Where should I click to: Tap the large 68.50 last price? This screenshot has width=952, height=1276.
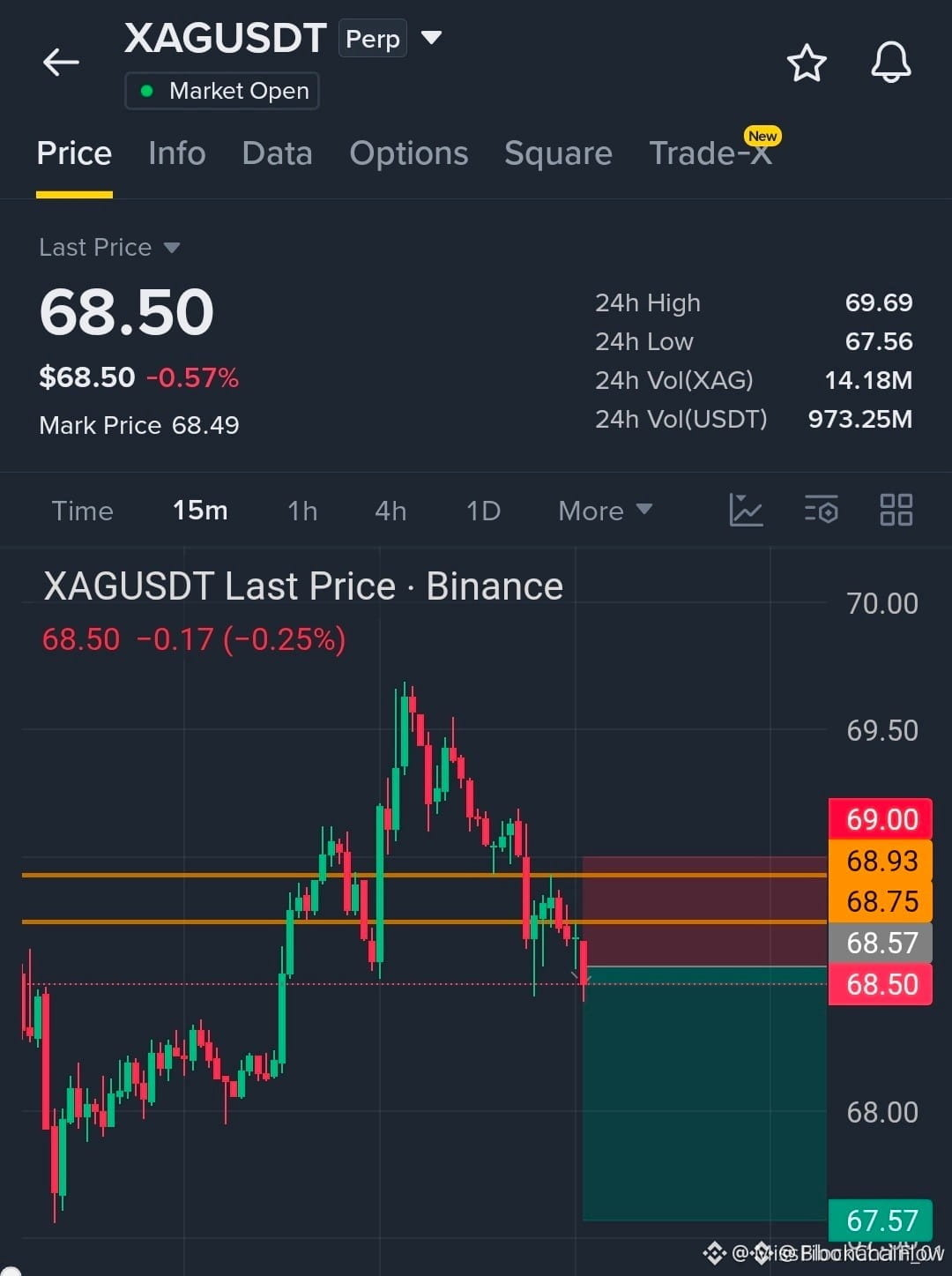(x=127, y=312)
